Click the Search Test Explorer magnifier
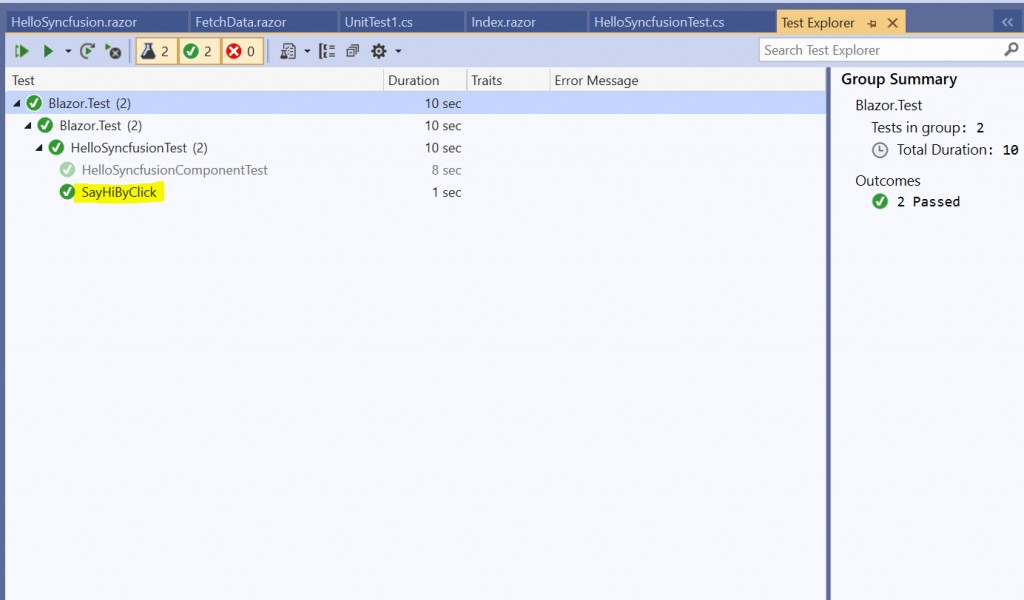Image resolution: width=1024 pixels, height=600 pixels. 1013,49
